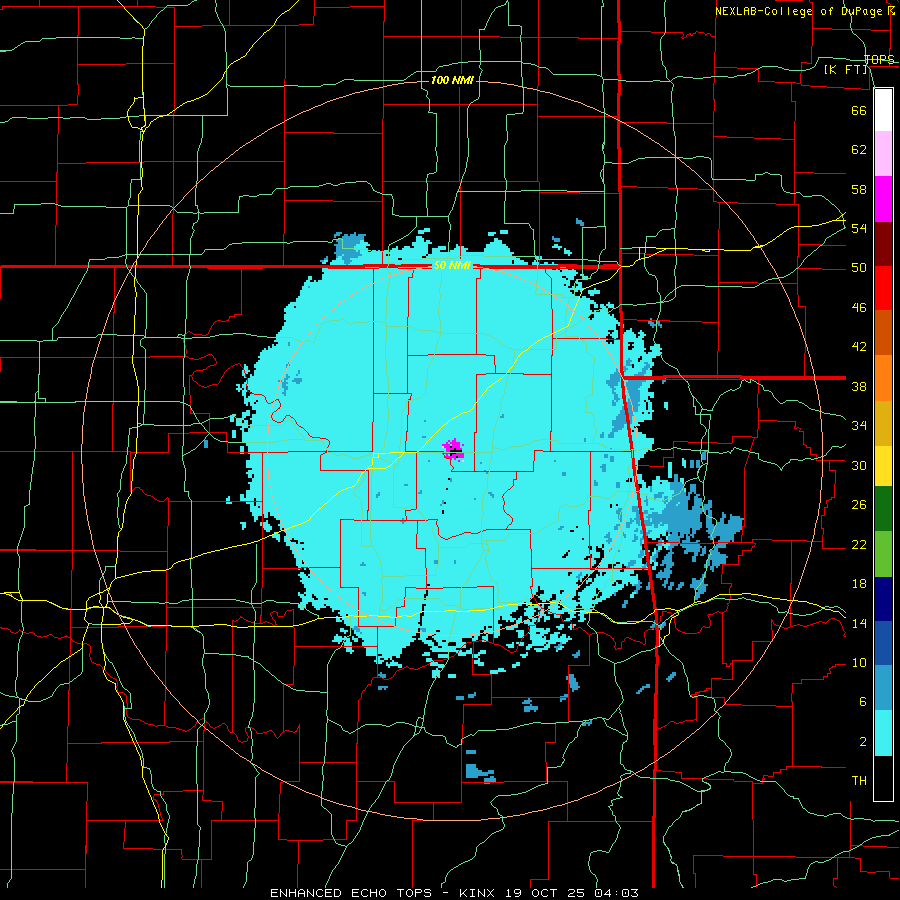Click the legend value 66

(x=859, y=110)
